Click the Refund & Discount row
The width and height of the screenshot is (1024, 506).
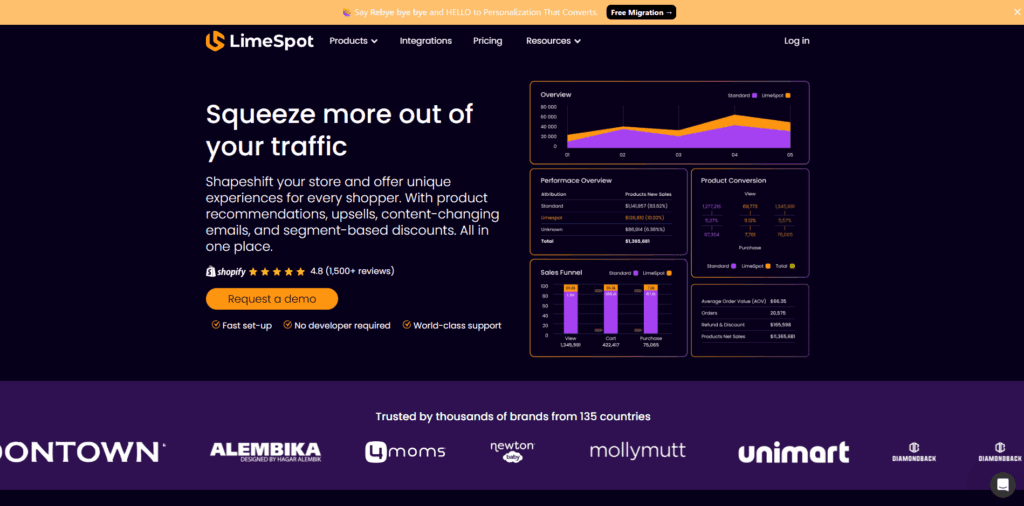(746, 324)
